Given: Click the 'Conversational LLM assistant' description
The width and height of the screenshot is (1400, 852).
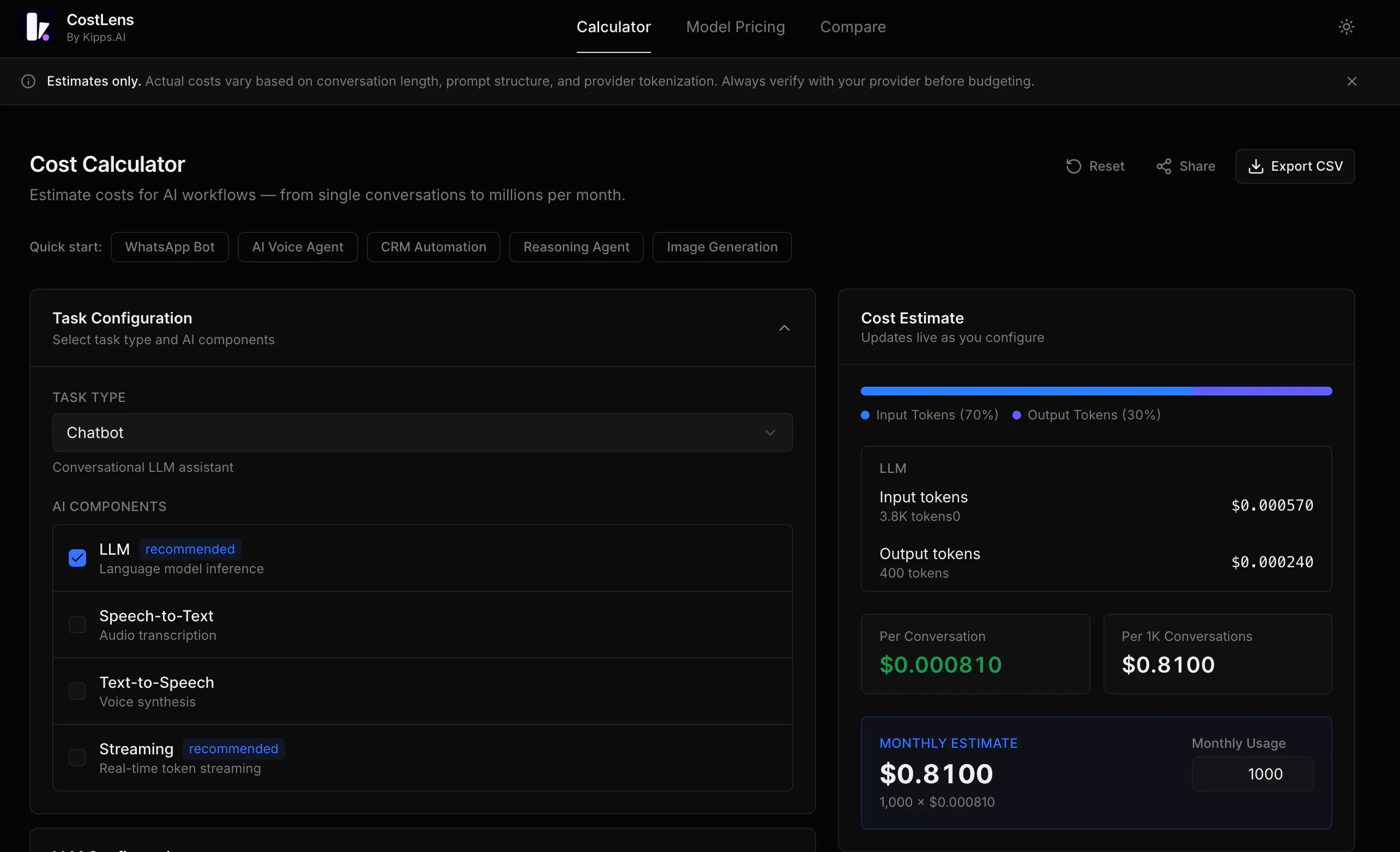Looking at the screenshot, I should [x=143, y=467].
